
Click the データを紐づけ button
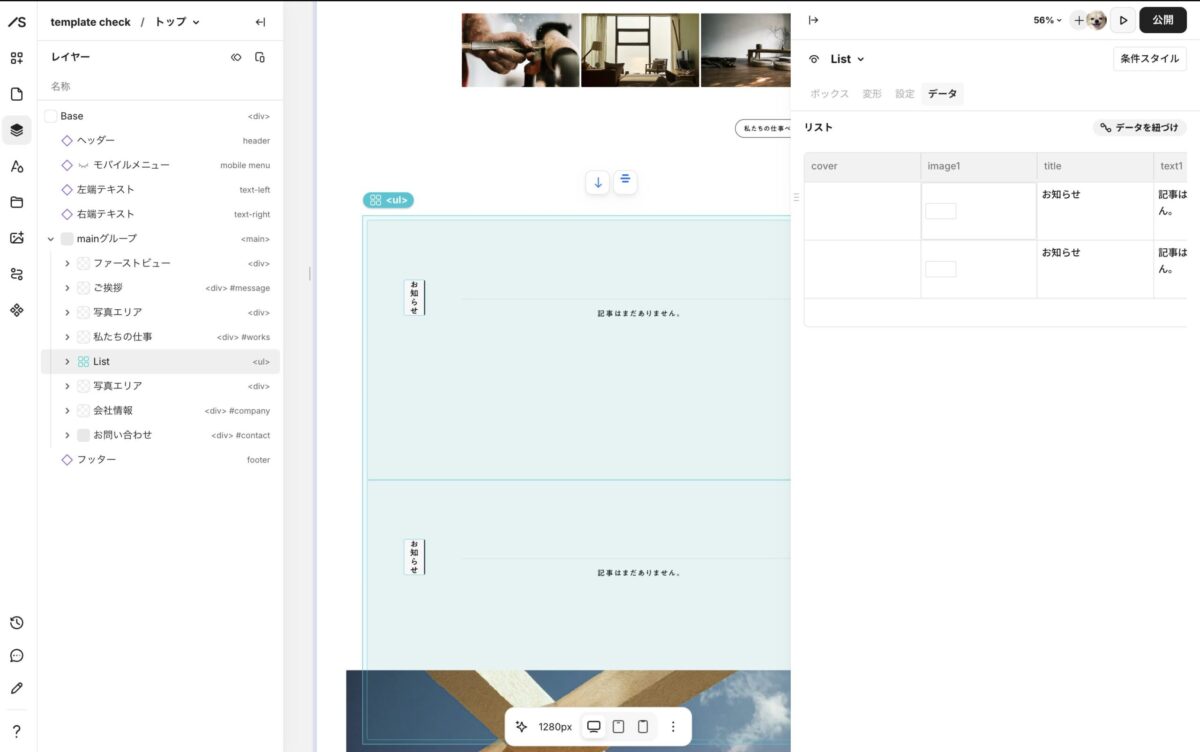pyautogui.click(x=1139, y=128)
